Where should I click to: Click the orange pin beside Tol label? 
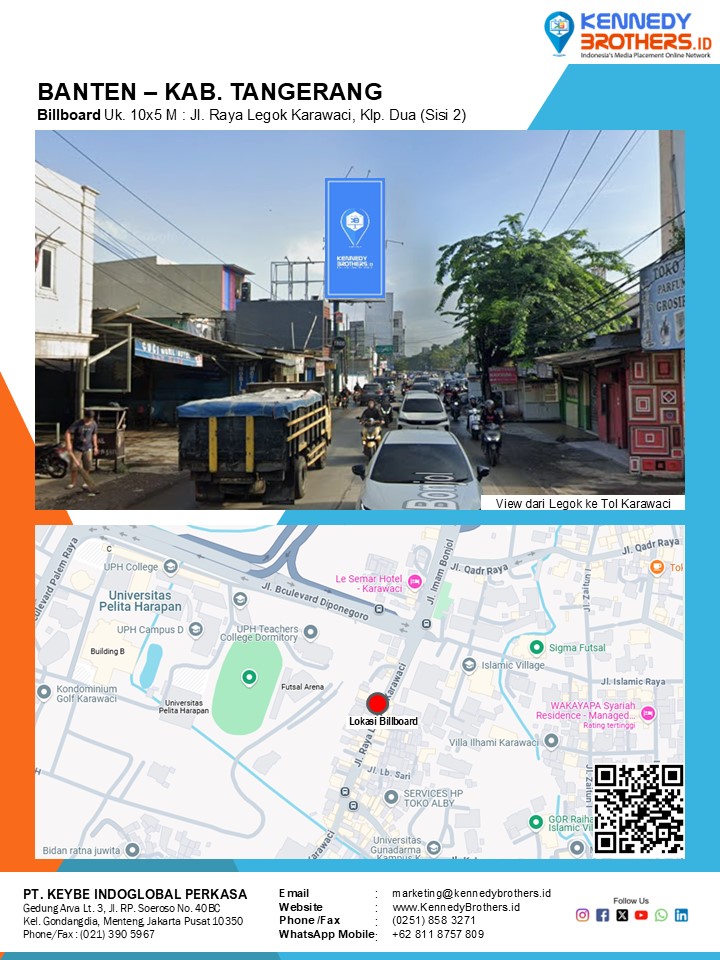click(x=657, y=567)
